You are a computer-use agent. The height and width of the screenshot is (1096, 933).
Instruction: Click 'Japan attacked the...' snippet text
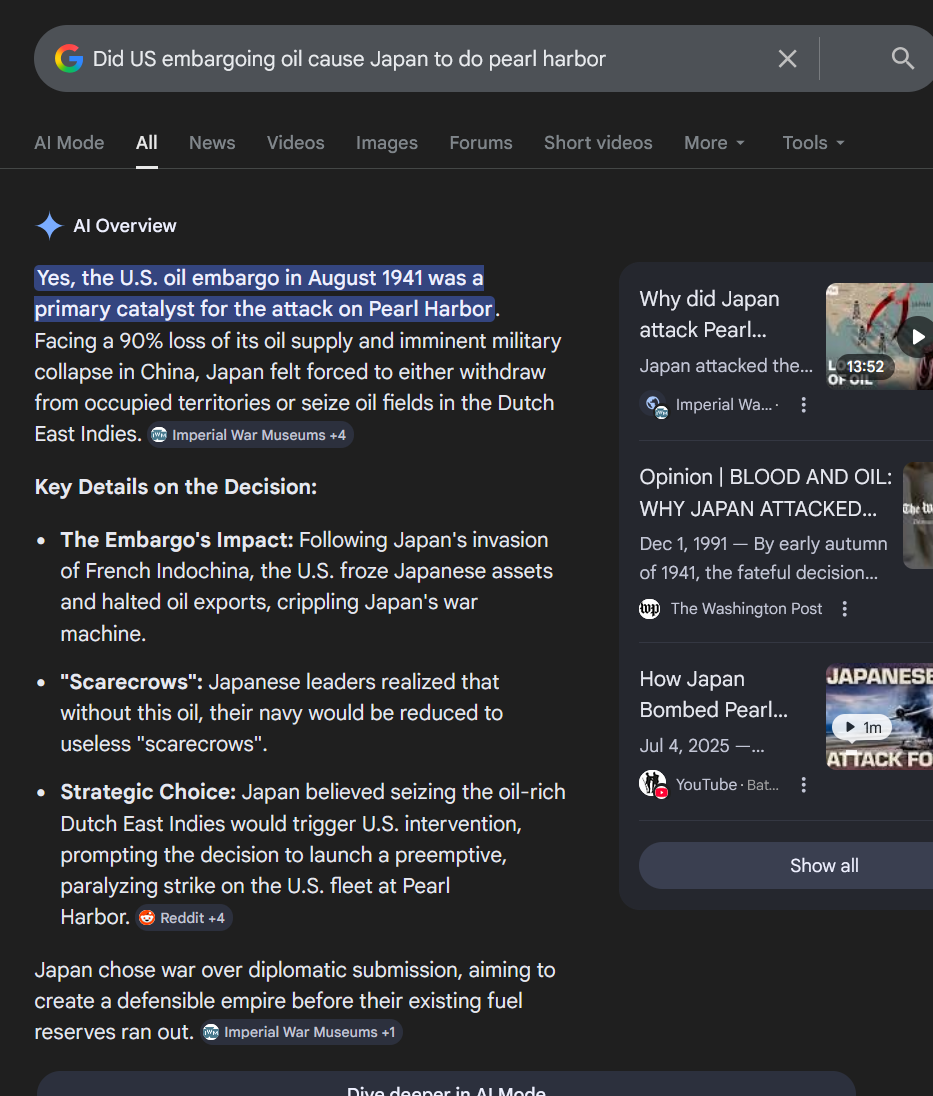pyautogui.click(x=726, y=366)
